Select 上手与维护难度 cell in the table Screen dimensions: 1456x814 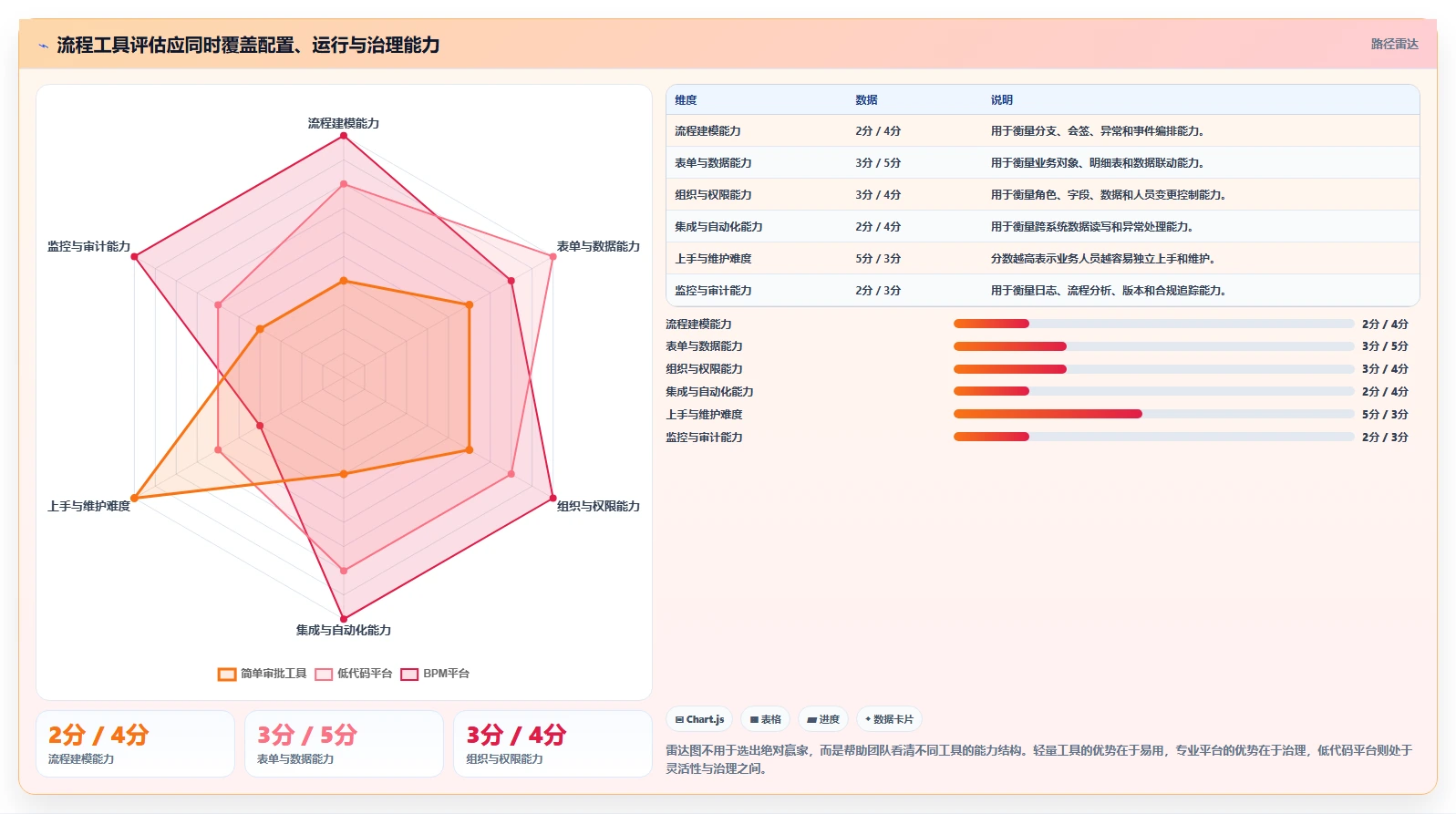point(713,259)
